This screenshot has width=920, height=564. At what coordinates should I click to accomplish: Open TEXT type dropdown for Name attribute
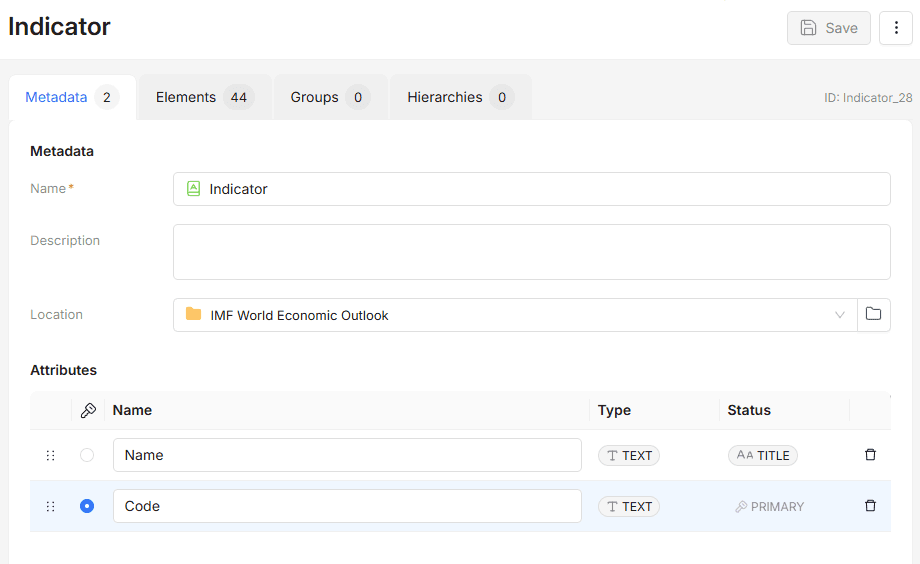pos(629,455)
